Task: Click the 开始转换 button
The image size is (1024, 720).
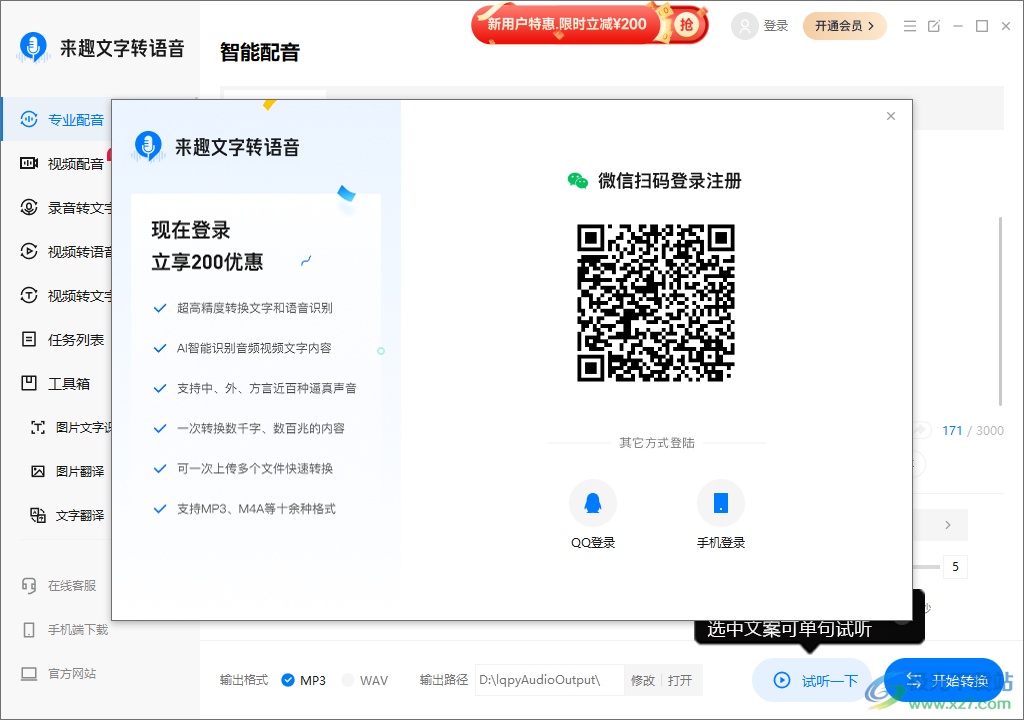Action: (x=944, y=680)
